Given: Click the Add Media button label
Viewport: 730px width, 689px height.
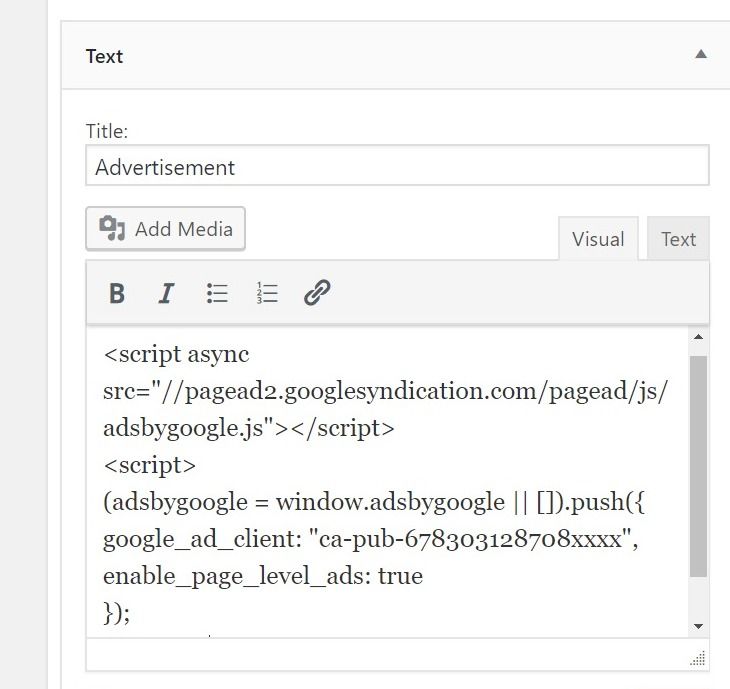Looking at the screenshot, I should click(x=184, y=229).
